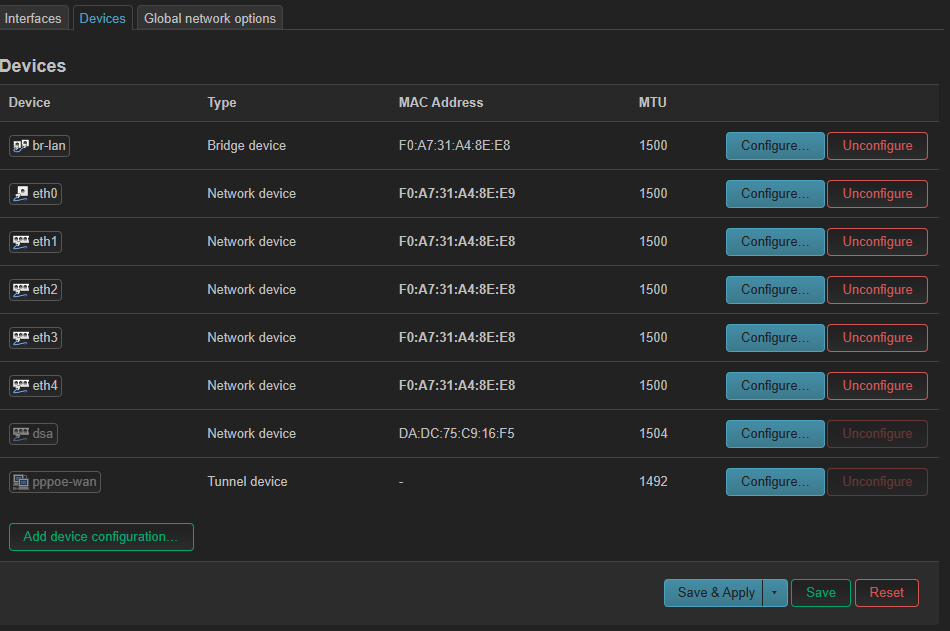Click the eth0 network device icon
This screenshot has height=631, width=950.
point(21,194)
